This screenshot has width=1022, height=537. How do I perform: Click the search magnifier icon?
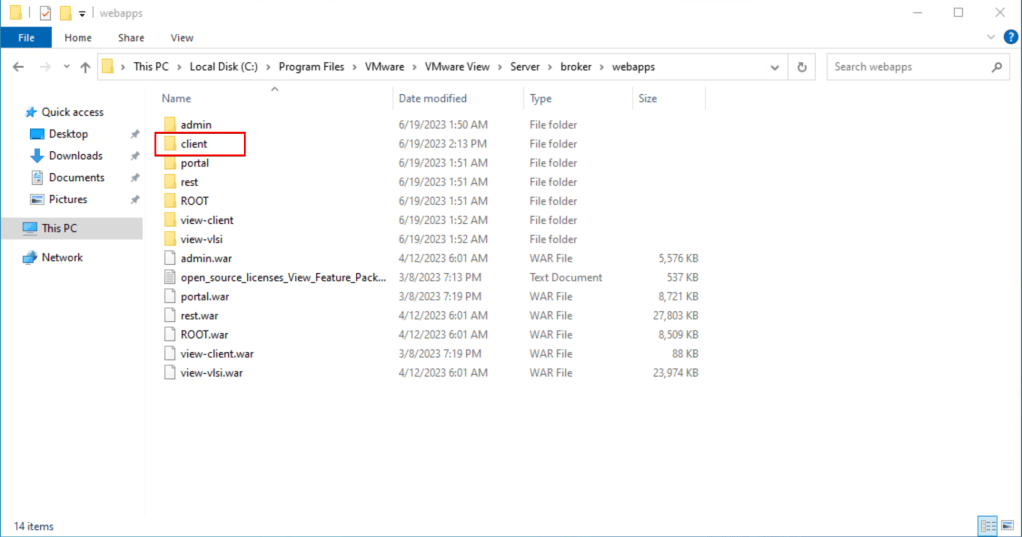[x=996, y=67]
